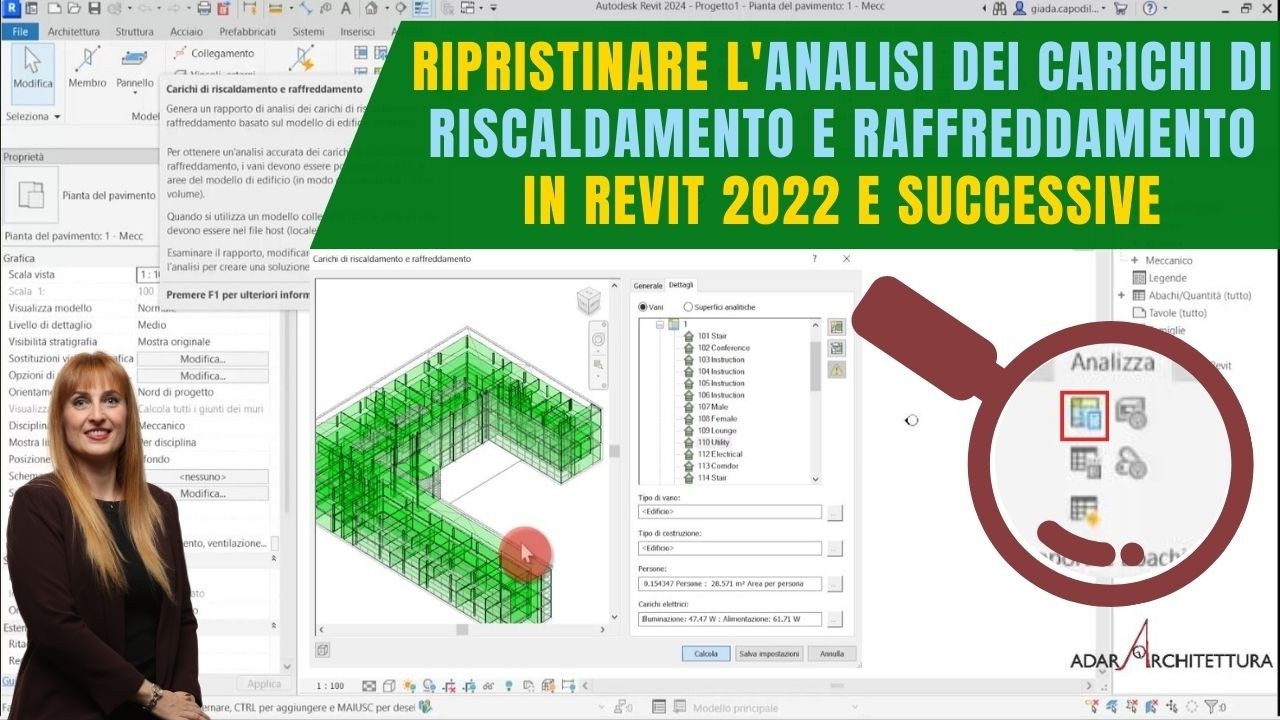The width and height of the screenshot is (1280, 720).
Task: Click the highlight spaces icon beside tree list
Action: coord(837,327)
